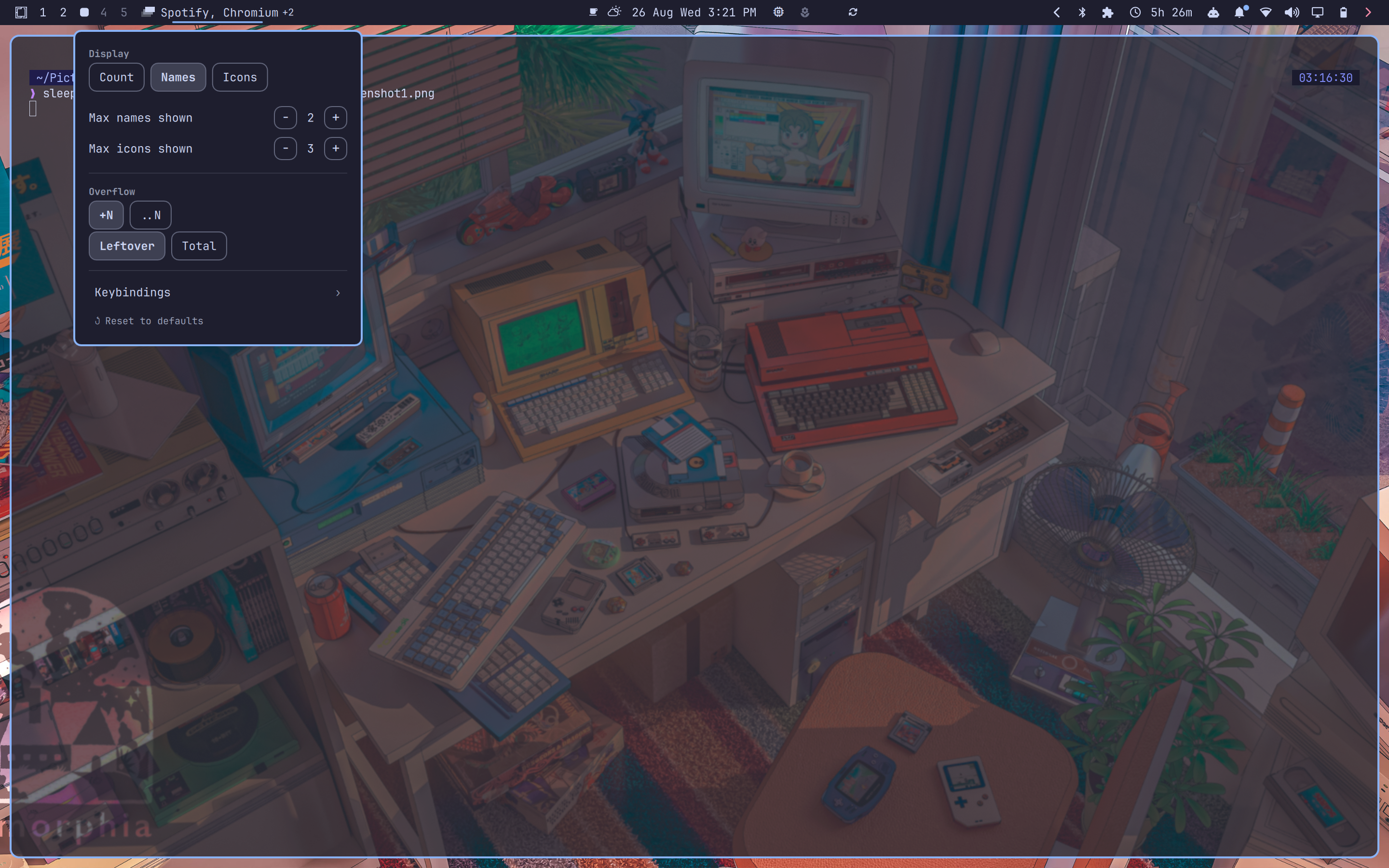This screenshot has width=1389, height=868.
Task: Select the active workspace square indicator
Action: click(x=84, y=12)
